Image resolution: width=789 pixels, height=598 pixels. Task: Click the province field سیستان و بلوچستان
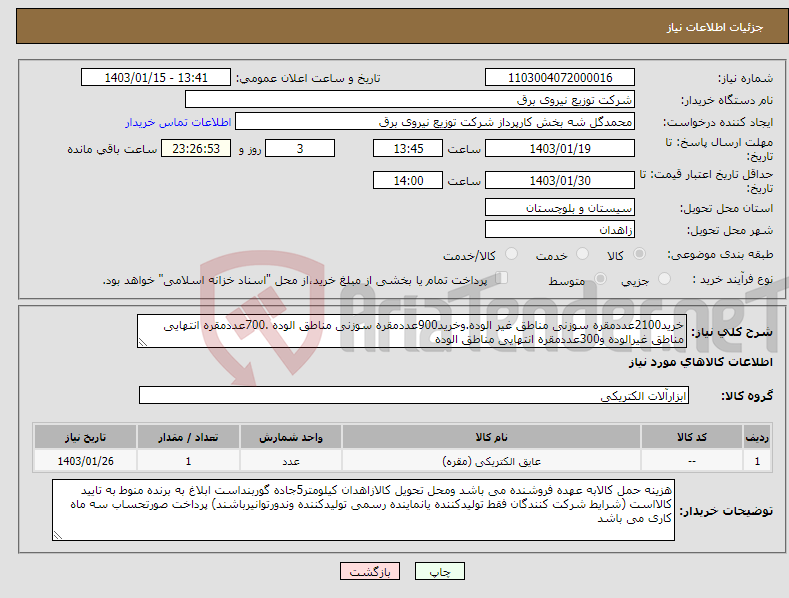click(x=560, y=207)
